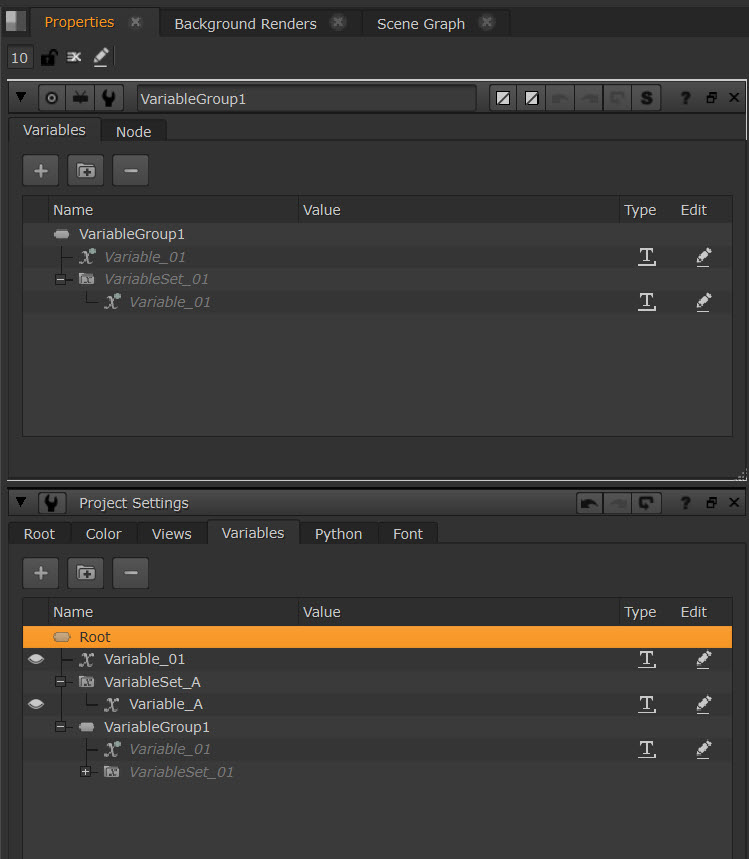Screen dimensions: 749x859
Task: Click the clear all panels icon
Action: (74, 58)
